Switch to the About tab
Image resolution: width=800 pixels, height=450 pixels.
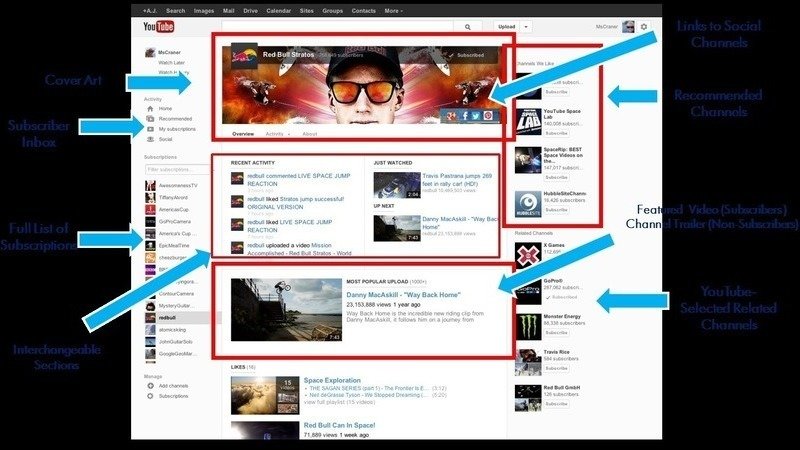click(x=310, y=134)
